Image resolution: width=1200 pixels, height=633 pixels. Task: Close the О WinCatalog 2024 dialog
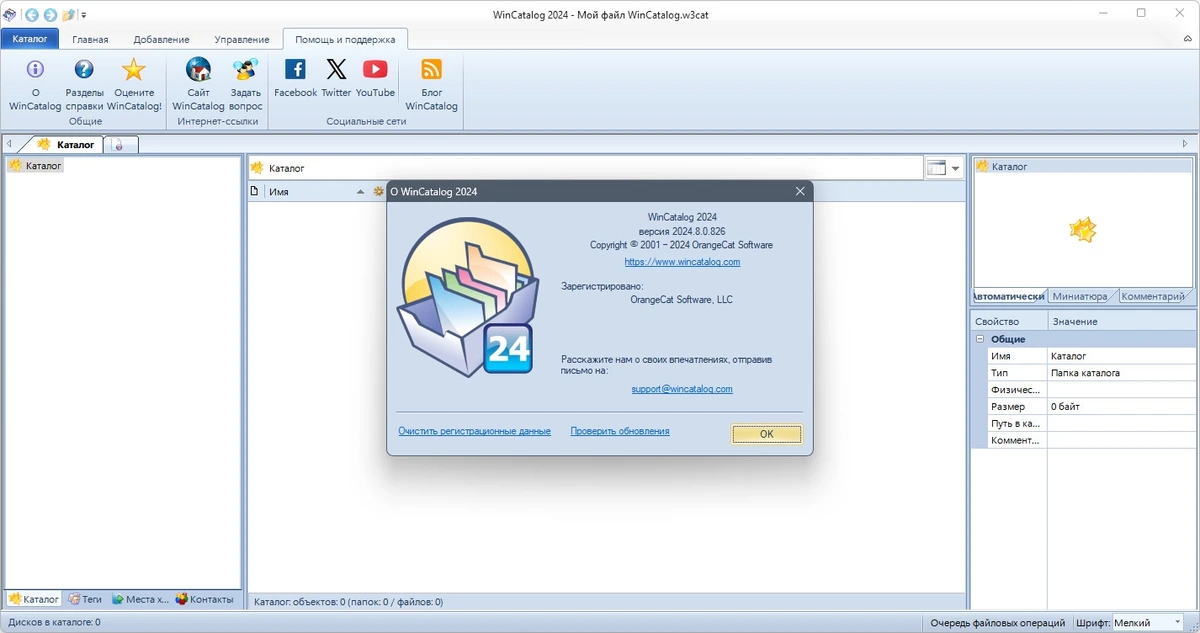800,191
